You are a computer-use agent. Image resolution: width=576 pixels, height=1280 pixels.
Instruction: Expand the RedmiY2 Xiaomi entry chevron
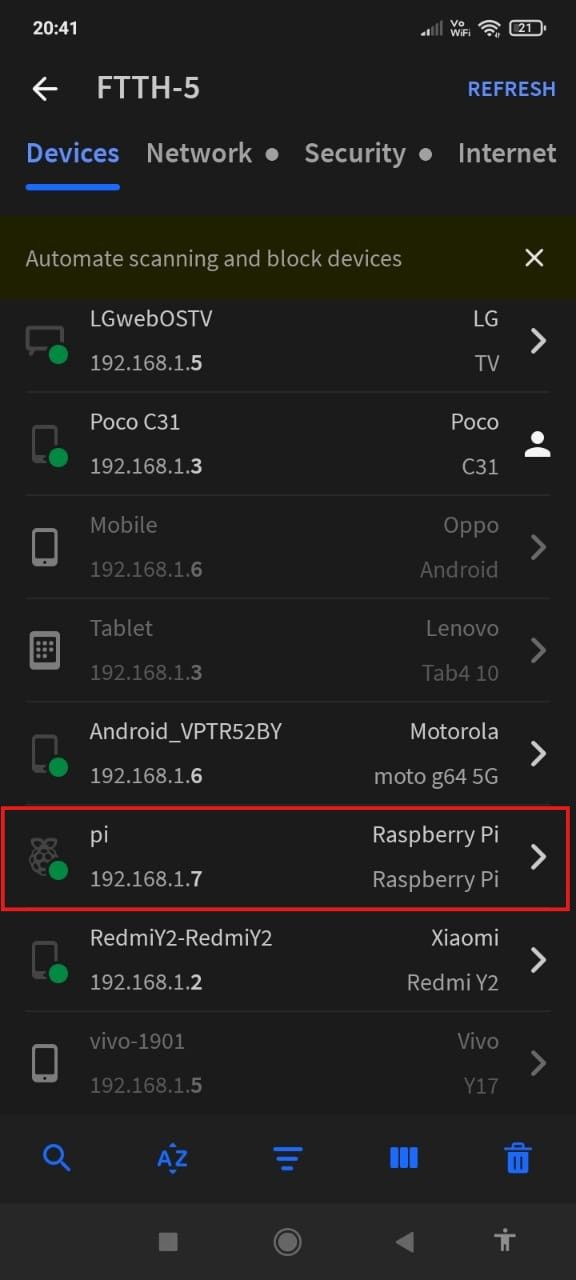(x=538, y=959)
